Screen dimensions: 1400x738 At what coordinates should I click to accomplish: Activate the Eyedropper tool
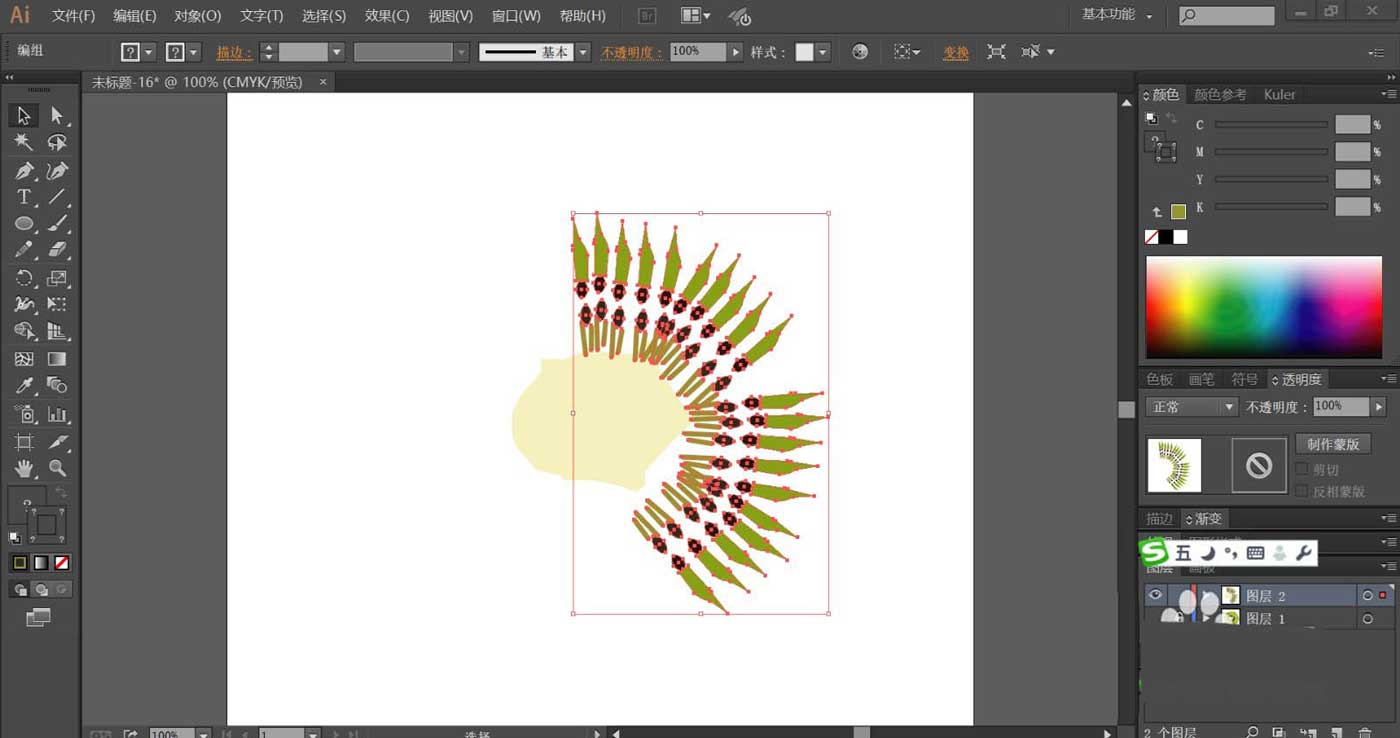[24, 386]
